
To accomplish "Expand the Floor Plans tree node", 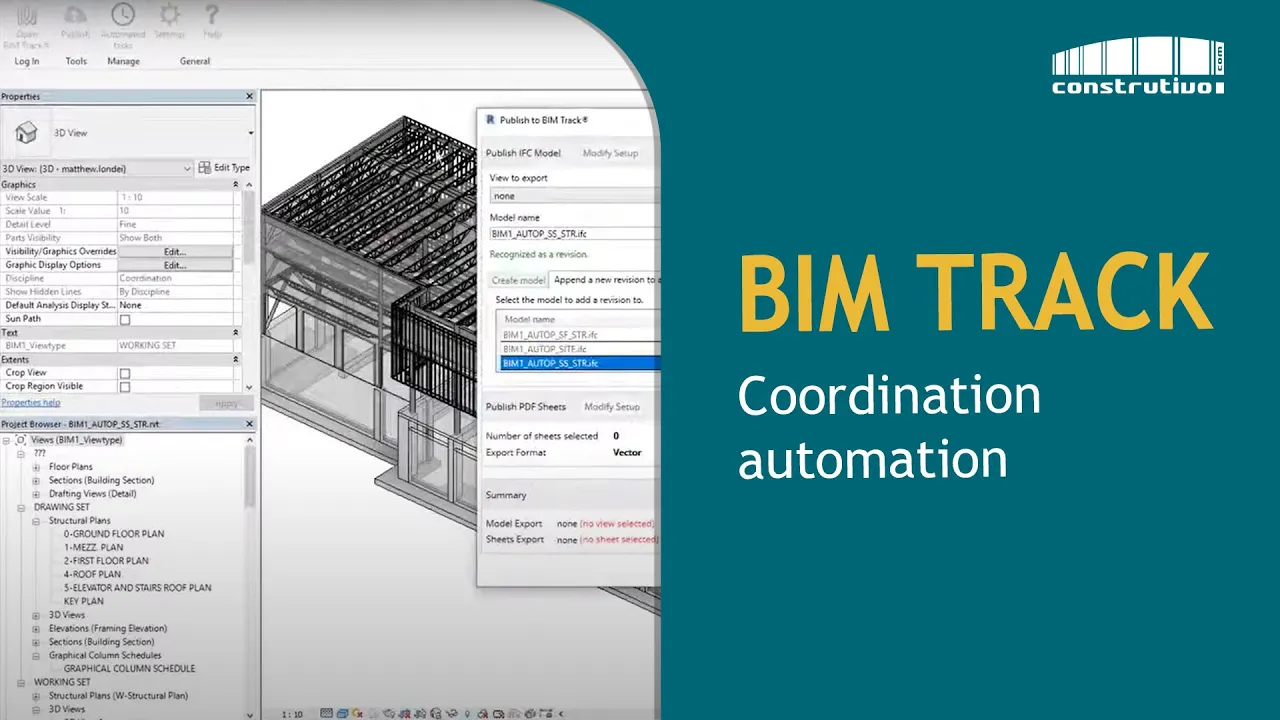I will pyautogui.click(x=37, y=467).
